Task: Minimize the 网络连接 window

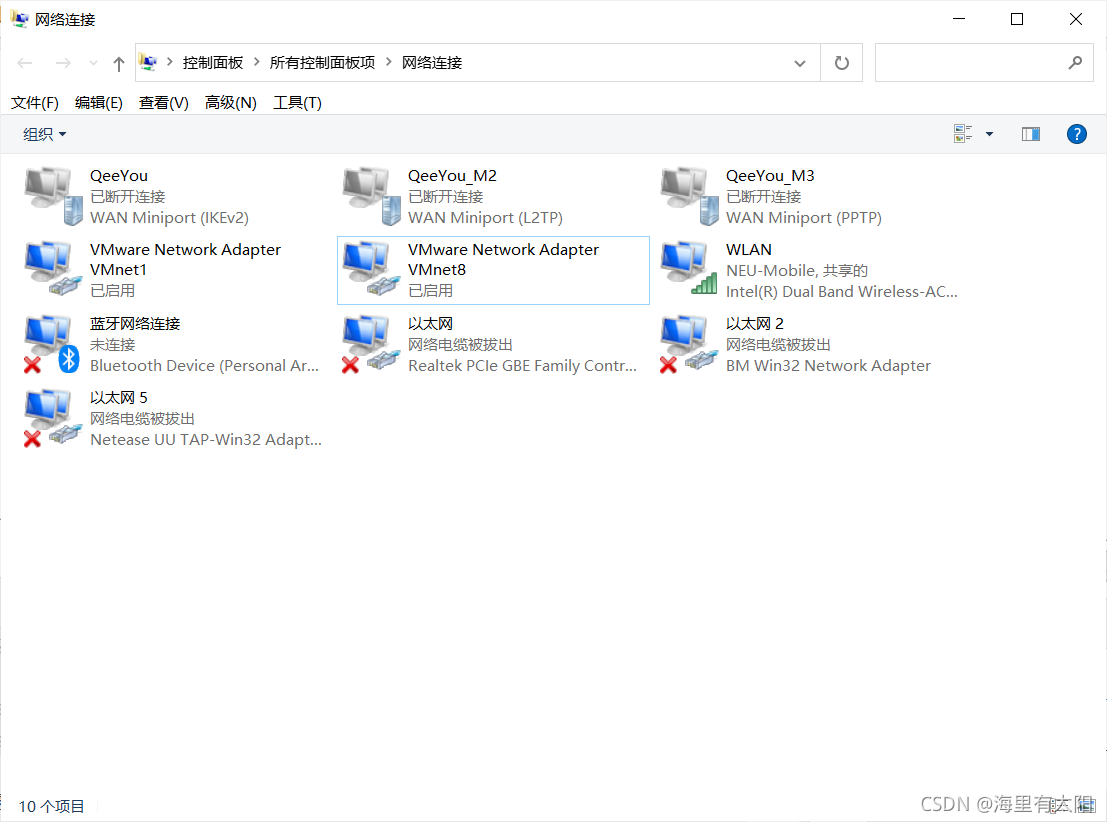Action: [x=959, y=19]
